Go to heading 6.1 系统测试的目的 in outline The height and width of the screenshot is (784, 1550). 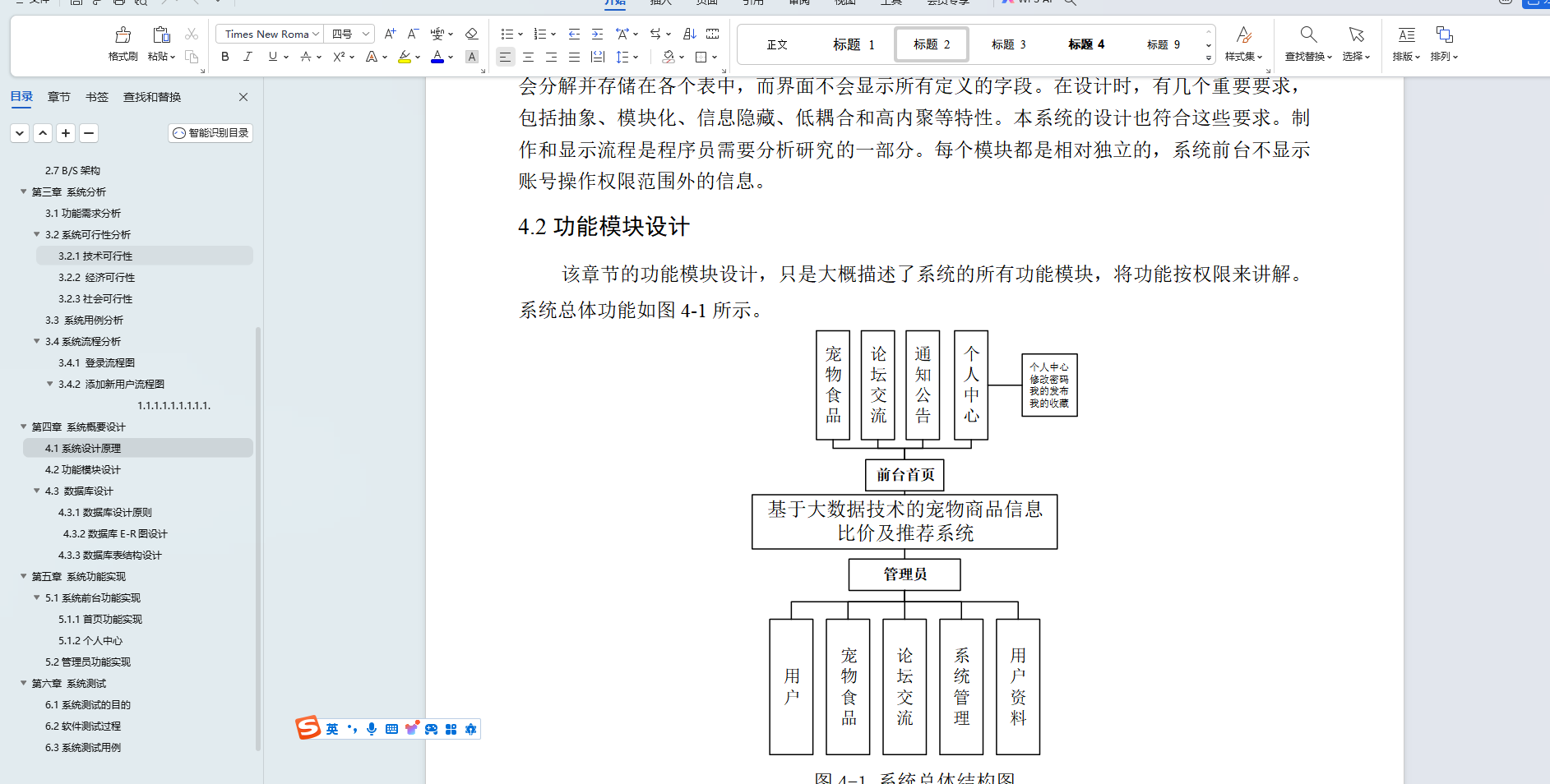tap(88, 704)
